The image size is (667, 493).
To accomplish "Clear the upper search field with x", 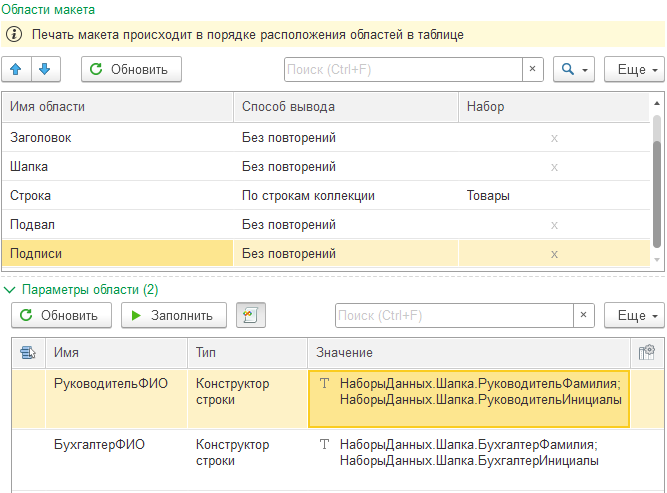I will tap(533, 69).
